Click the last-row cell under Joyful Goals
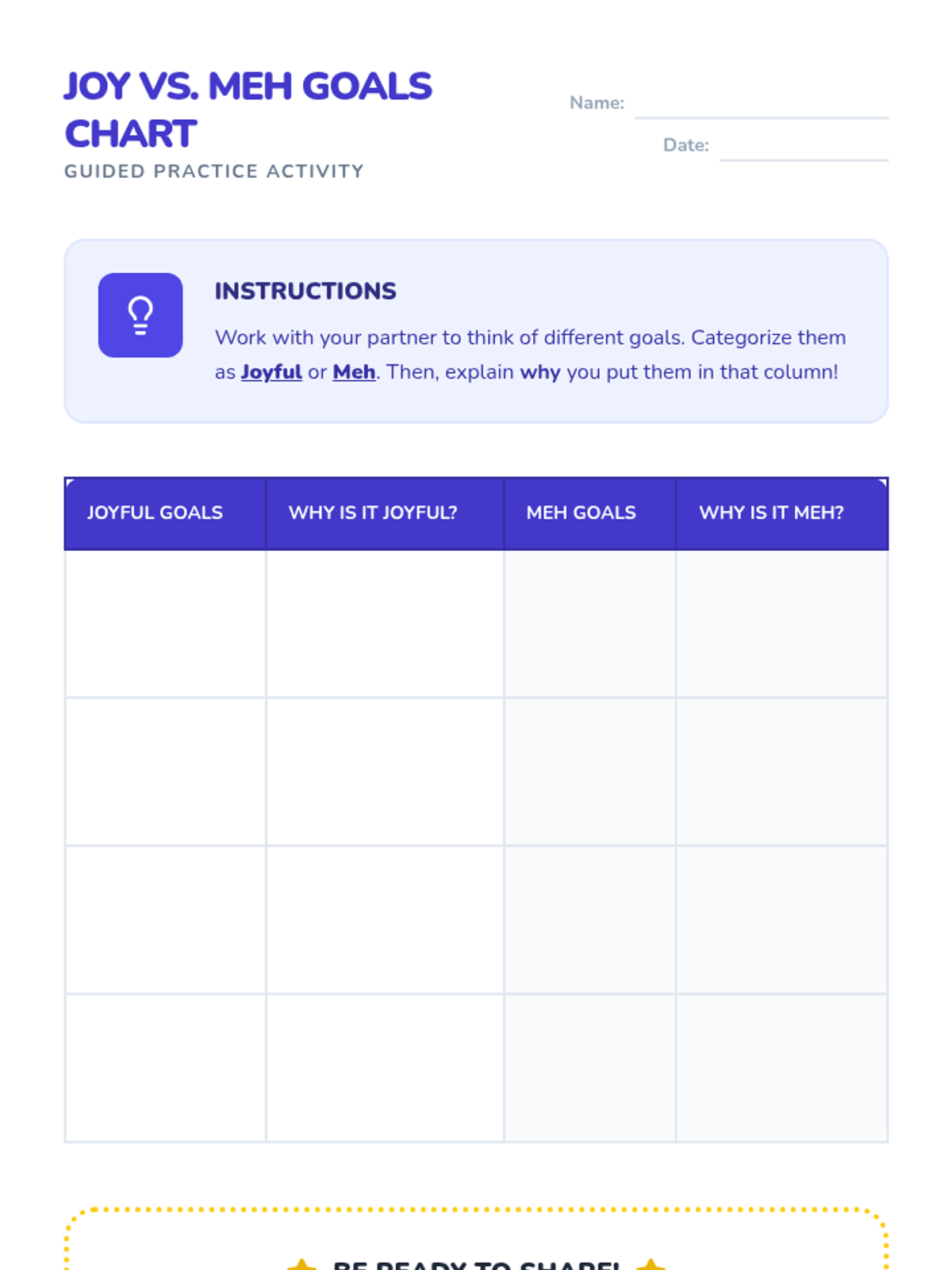The image size is (952, 1270). click(165, 1068)
